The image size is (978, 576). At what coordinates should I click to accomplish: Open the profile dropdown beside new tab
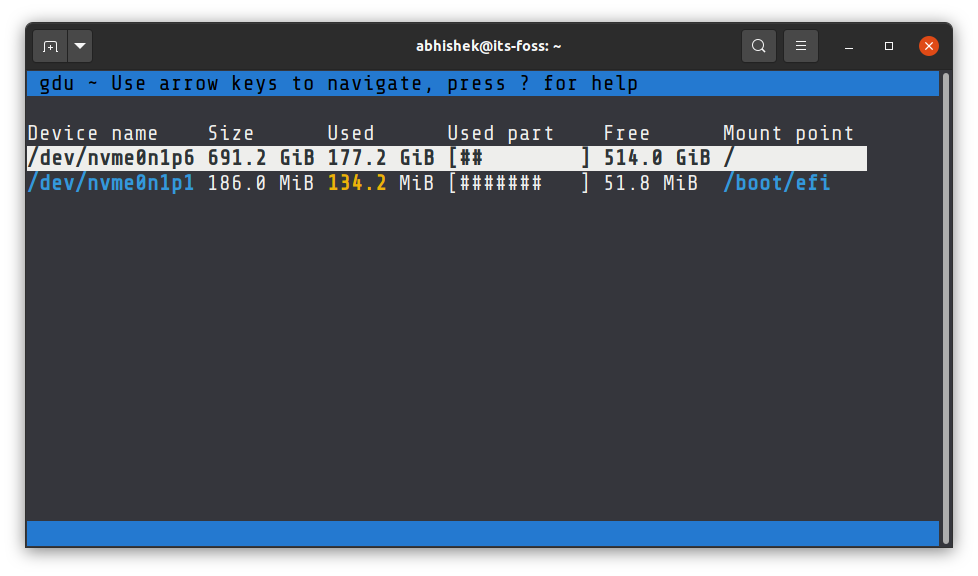point(80,45)
